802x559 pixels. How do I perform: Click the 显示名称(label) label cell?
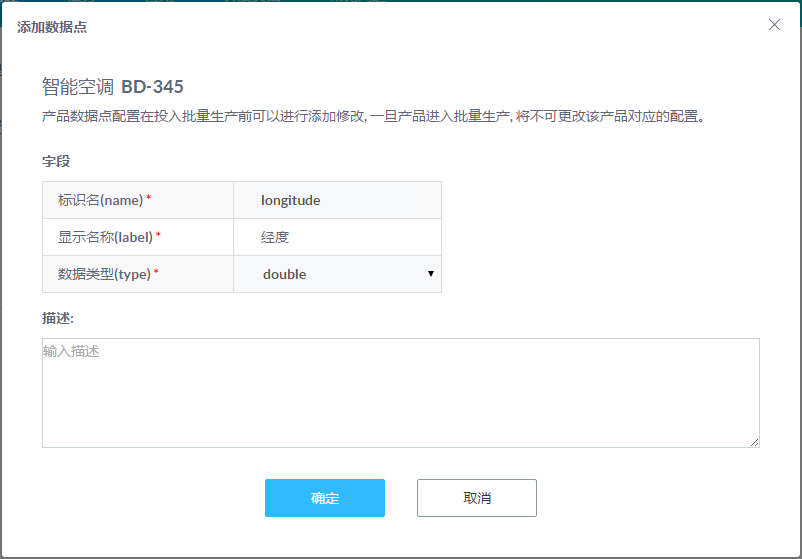coord(138,237)
